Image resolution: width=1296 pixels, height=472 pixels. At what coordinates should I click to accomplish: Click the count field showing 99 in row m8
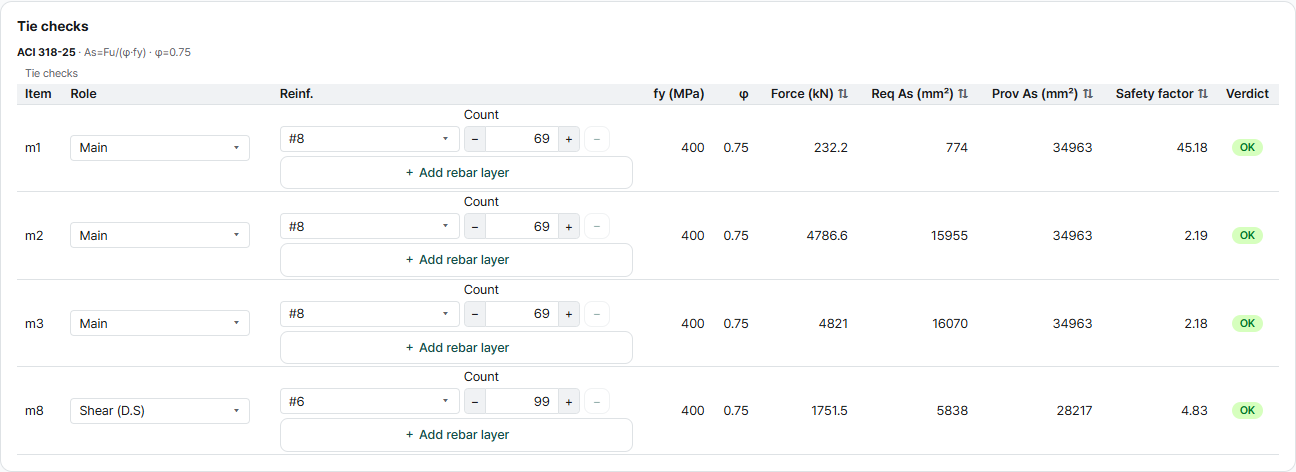522,402
